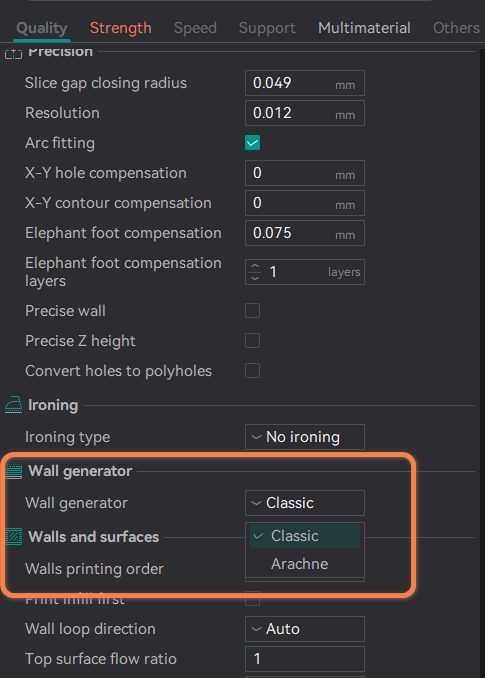Click the Wall generator section icon
The image size is (485, 678).
pyautogui.click(x=13, y=471)
